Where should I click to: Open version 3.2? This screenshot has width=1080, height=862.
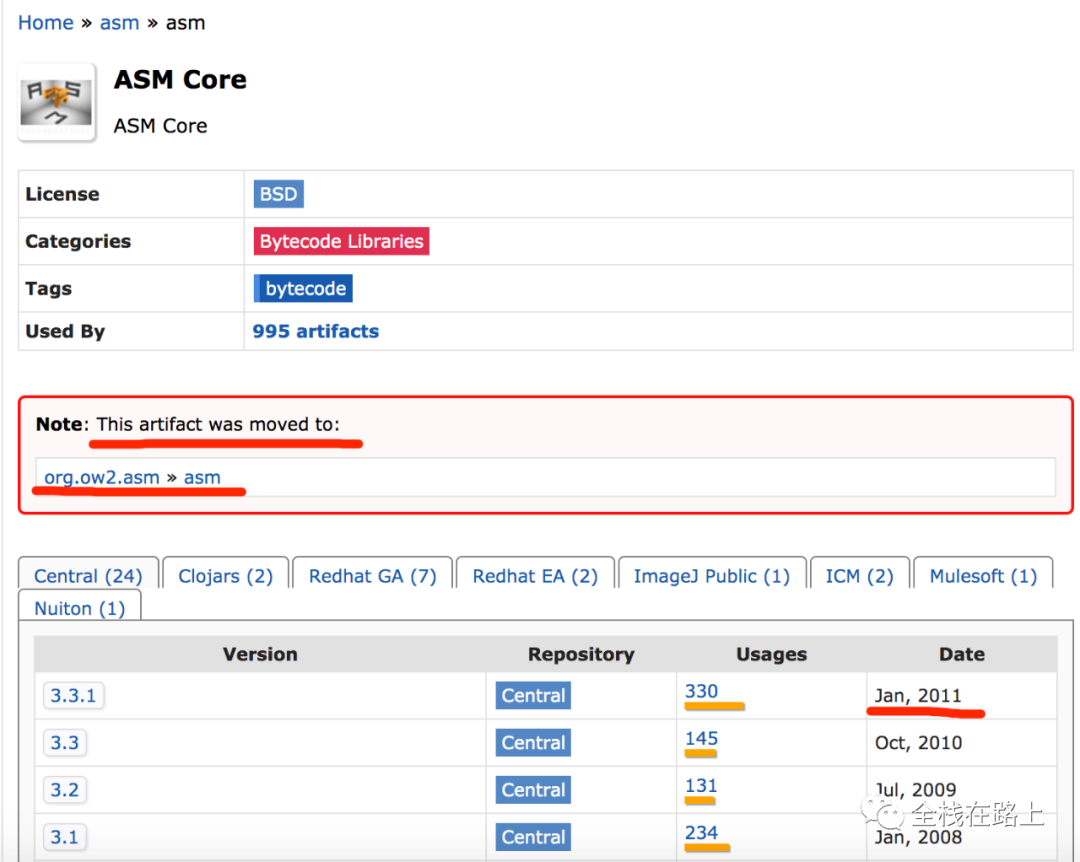65,789
